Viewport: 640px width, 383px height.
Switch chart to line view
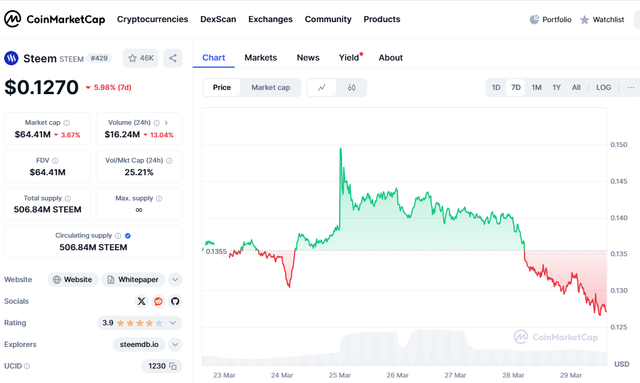tap(322, 87)
